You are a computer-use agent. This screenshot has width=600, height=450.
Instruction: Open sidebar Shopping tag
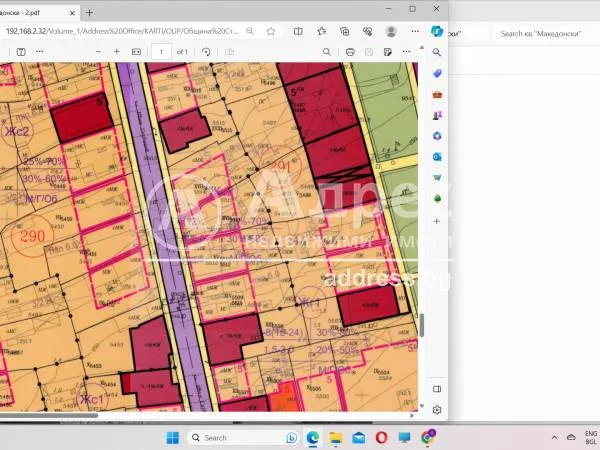click(x=437, y=73)
